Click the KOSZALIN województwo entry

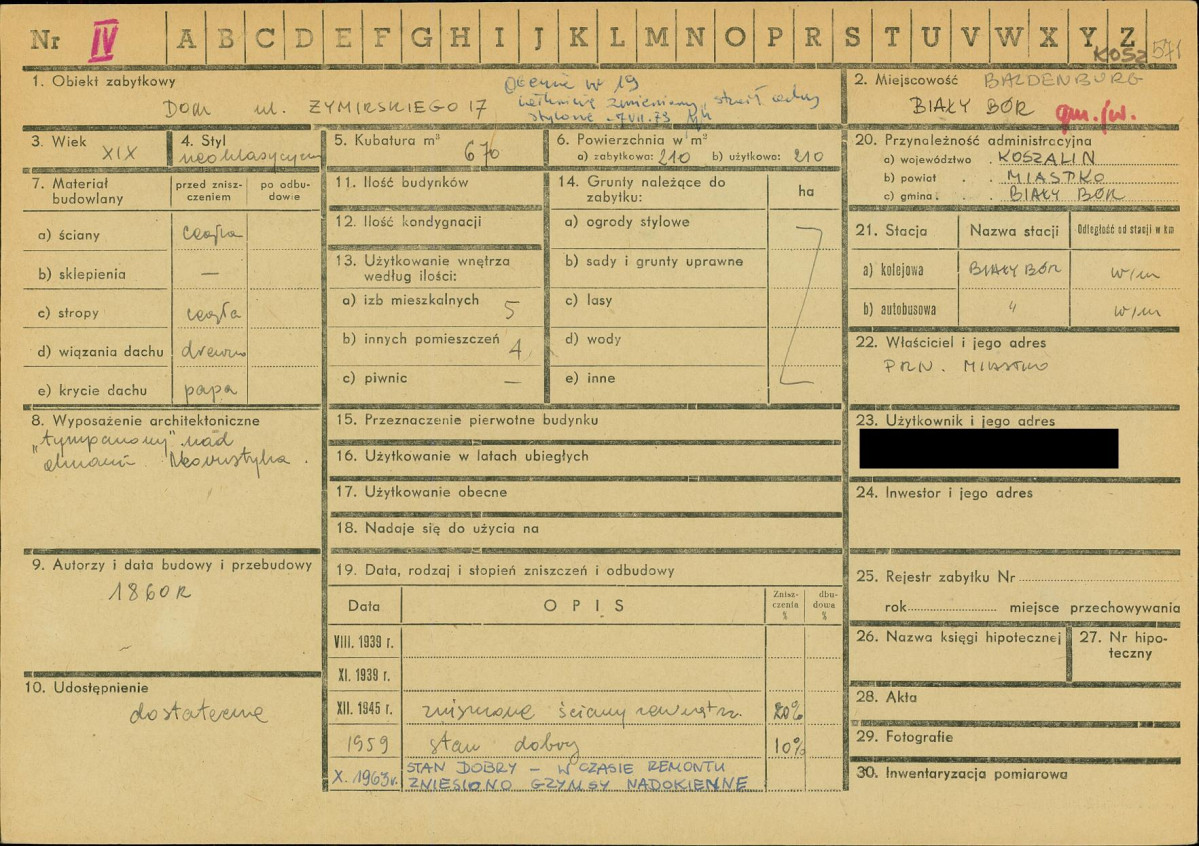(1046, 158)
